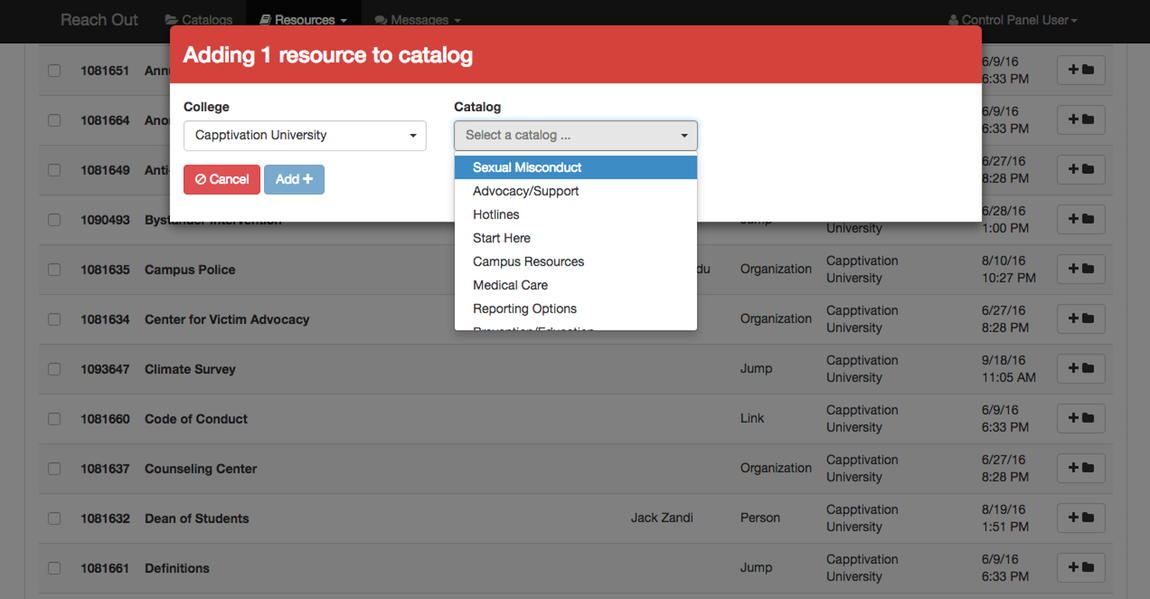The height and width of the screenshot is (599, 1150).
Task: Choose Medical Care catalog option
Action: [x=576, y=284]
